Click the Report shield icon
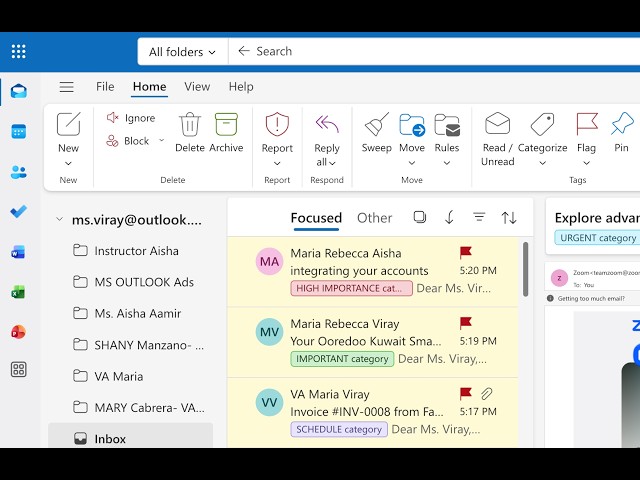This screenshot has width=640, height=480. [277, 124]
